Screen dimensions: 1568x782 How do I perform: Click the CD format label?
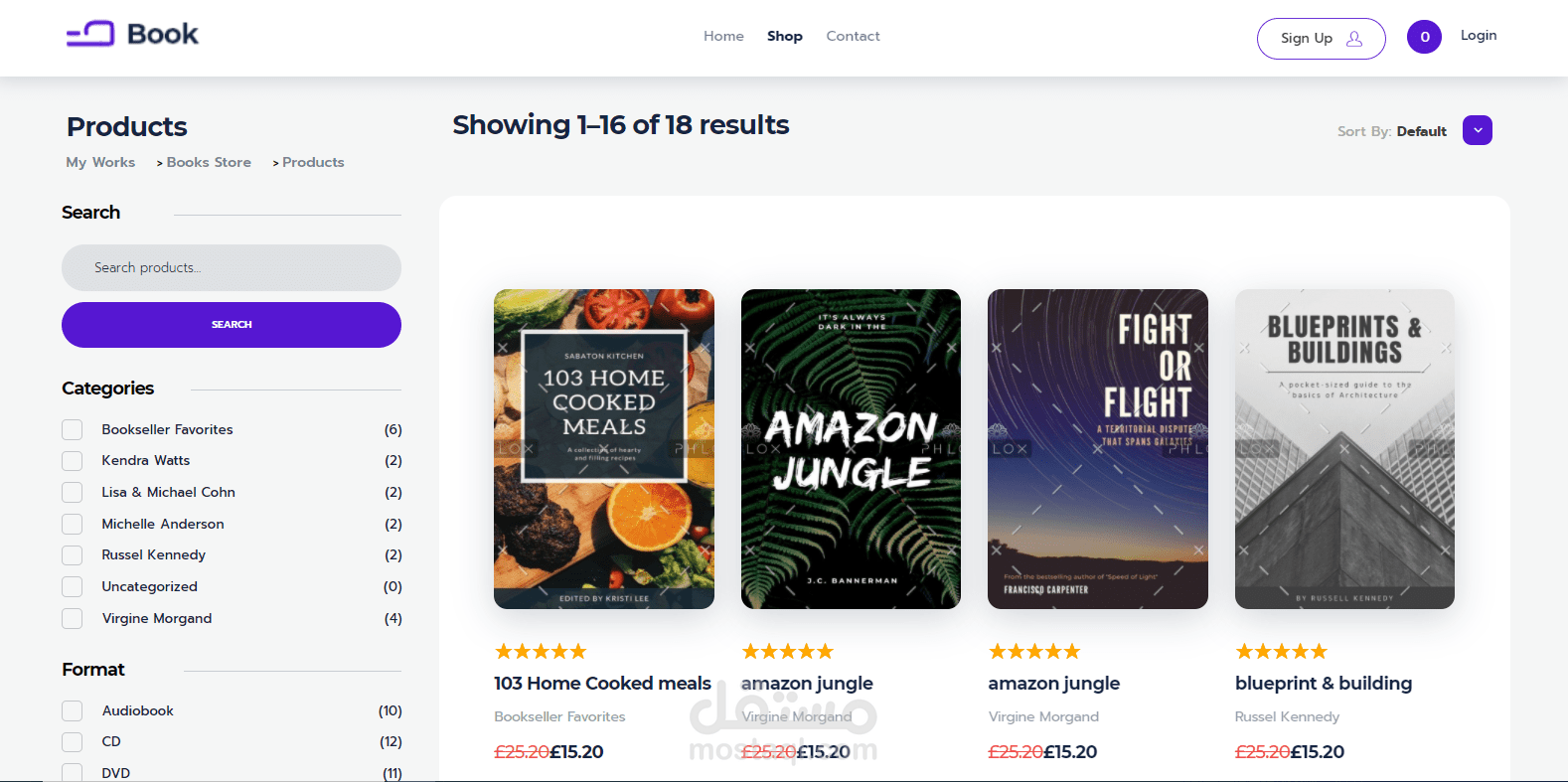[x=111, y=742]
